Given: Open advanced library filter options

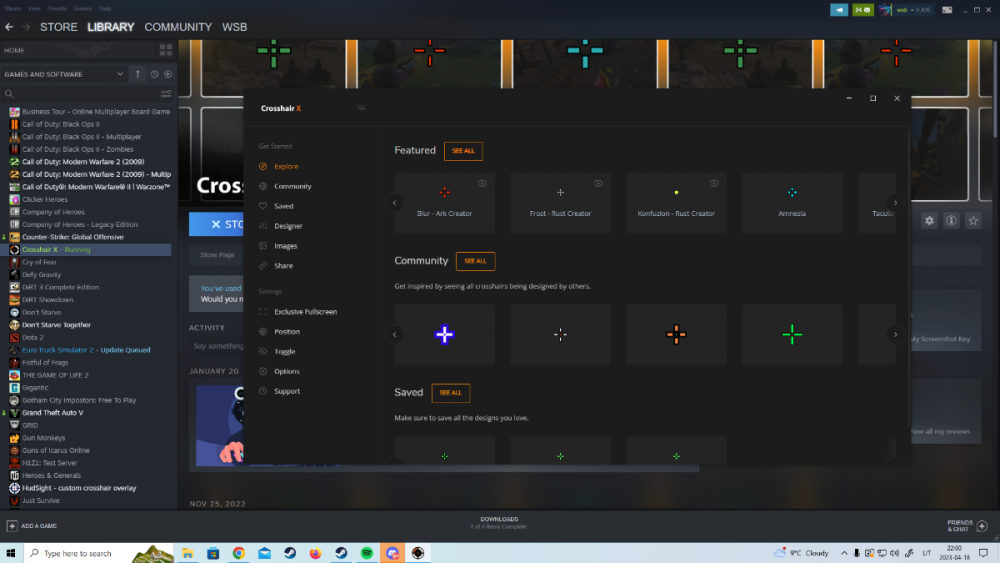Looking at the screenshot, I should point(166,94).
